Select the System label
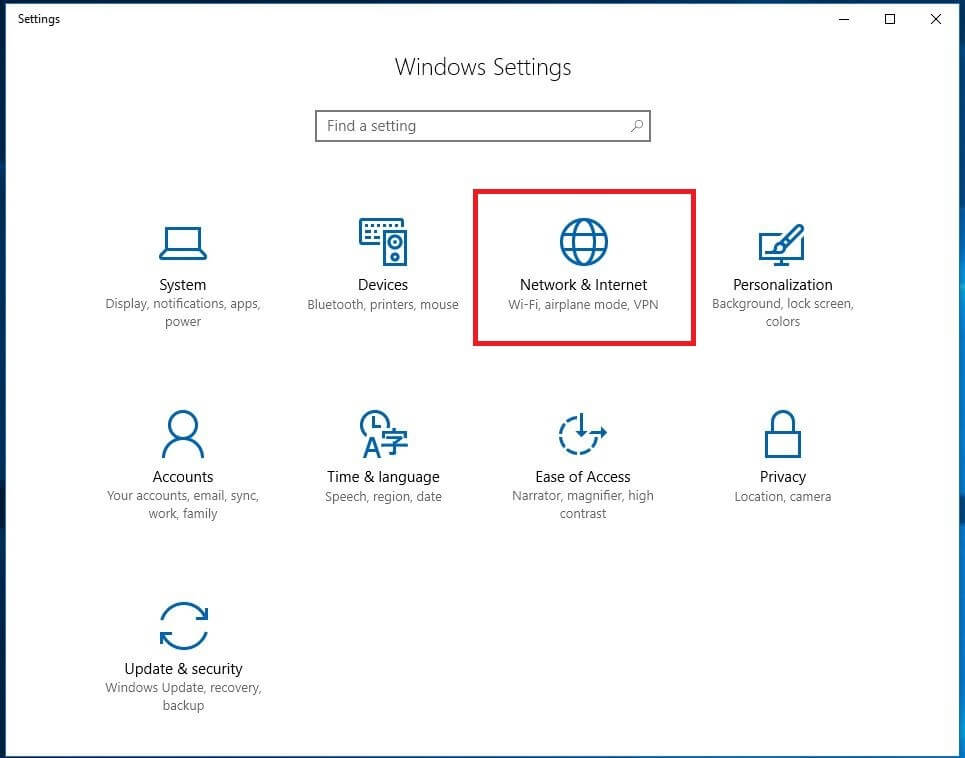The width and height of the screenshot is (965, 758). pos(183,285)
